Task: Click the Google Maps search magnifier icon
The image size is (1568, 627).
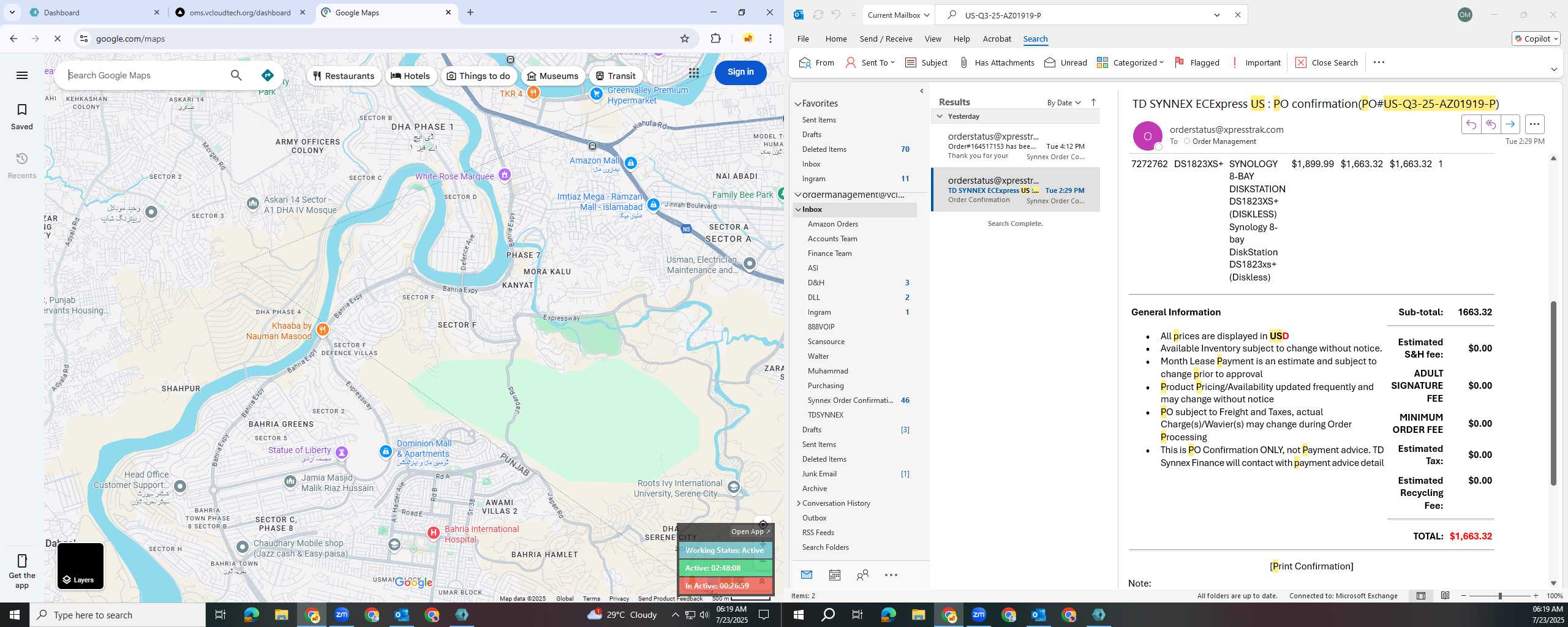Action: click(x=236, y=75)
